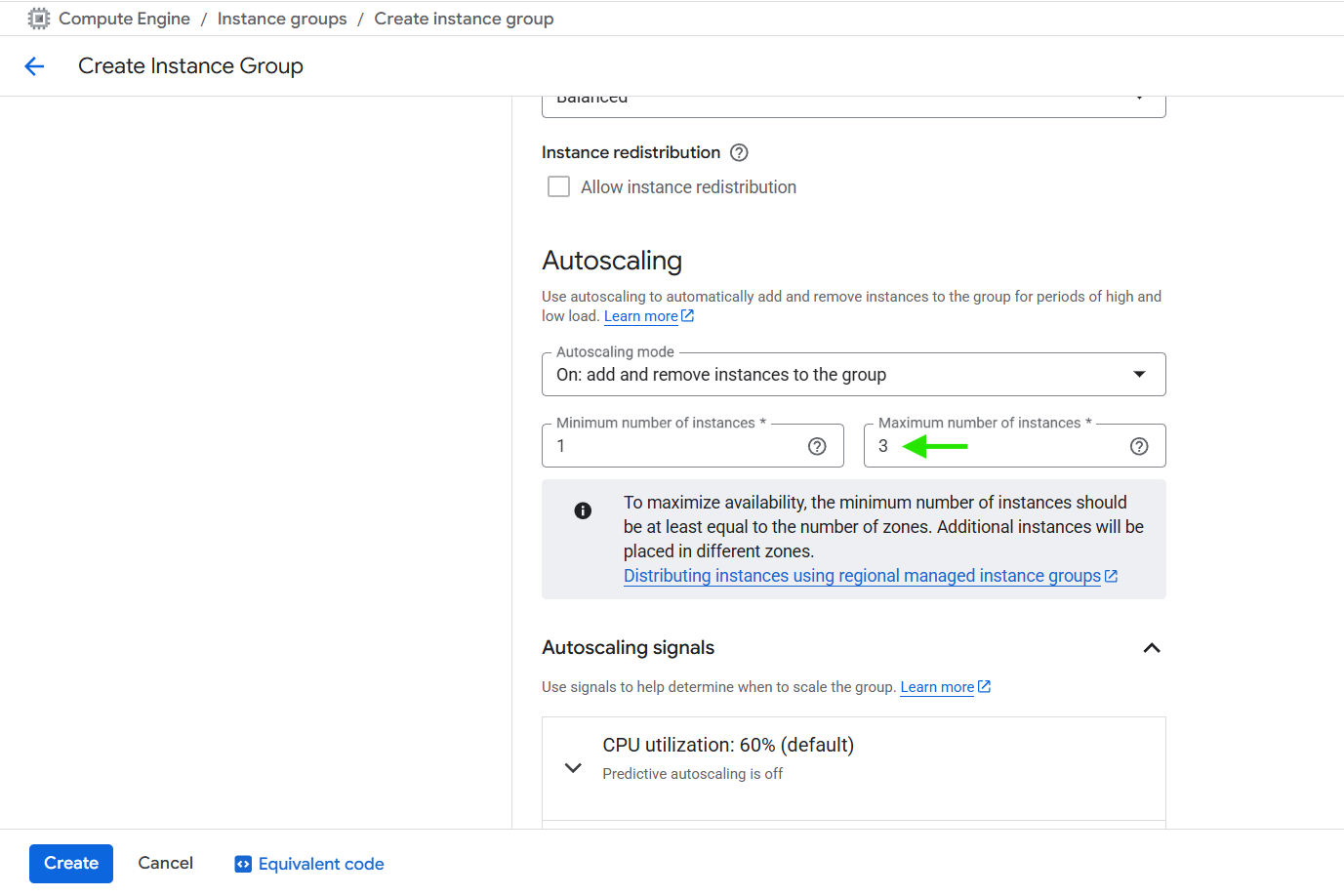
Task: Expand the CPU utilization signal row
Action: pos(574,768)
